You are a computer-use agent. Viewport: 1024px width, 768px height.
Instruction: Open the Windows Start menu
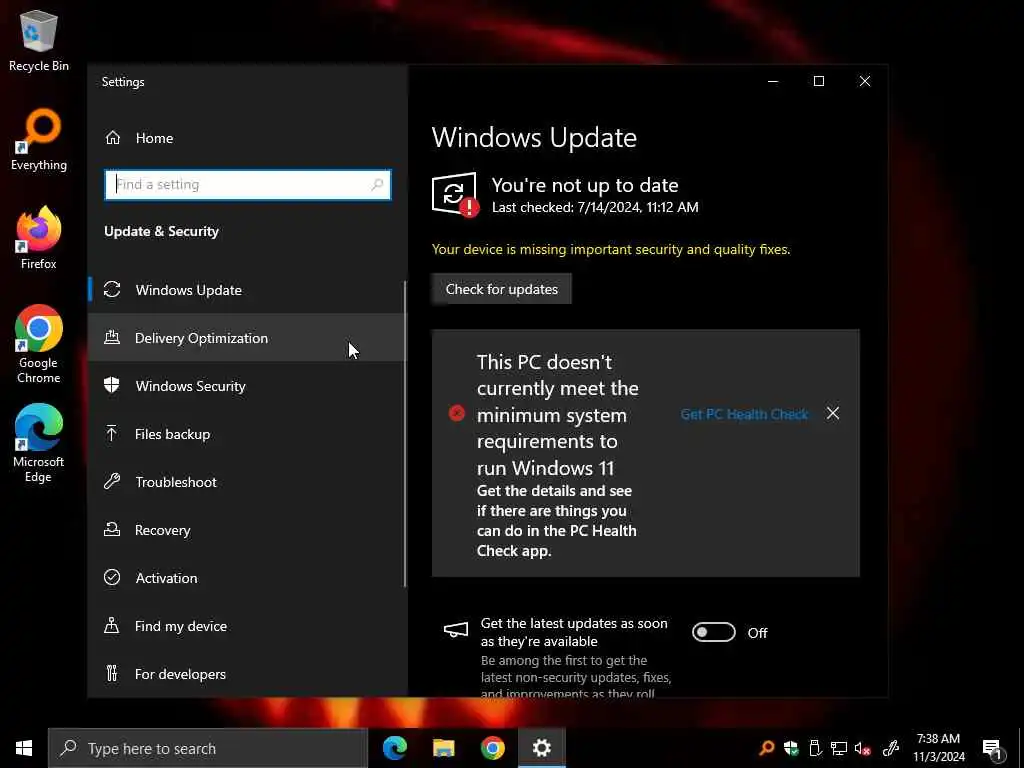coord(24,748)
